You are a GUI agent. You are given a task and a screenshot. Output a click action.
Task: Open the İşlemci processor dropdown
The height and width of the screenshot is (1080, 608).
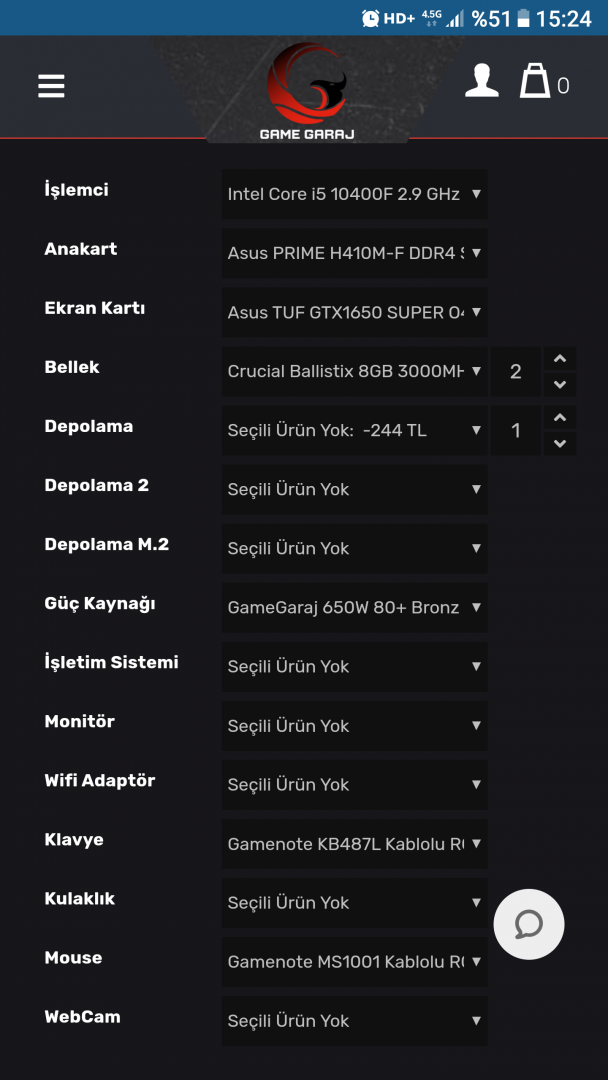click(x=354, y=194)
